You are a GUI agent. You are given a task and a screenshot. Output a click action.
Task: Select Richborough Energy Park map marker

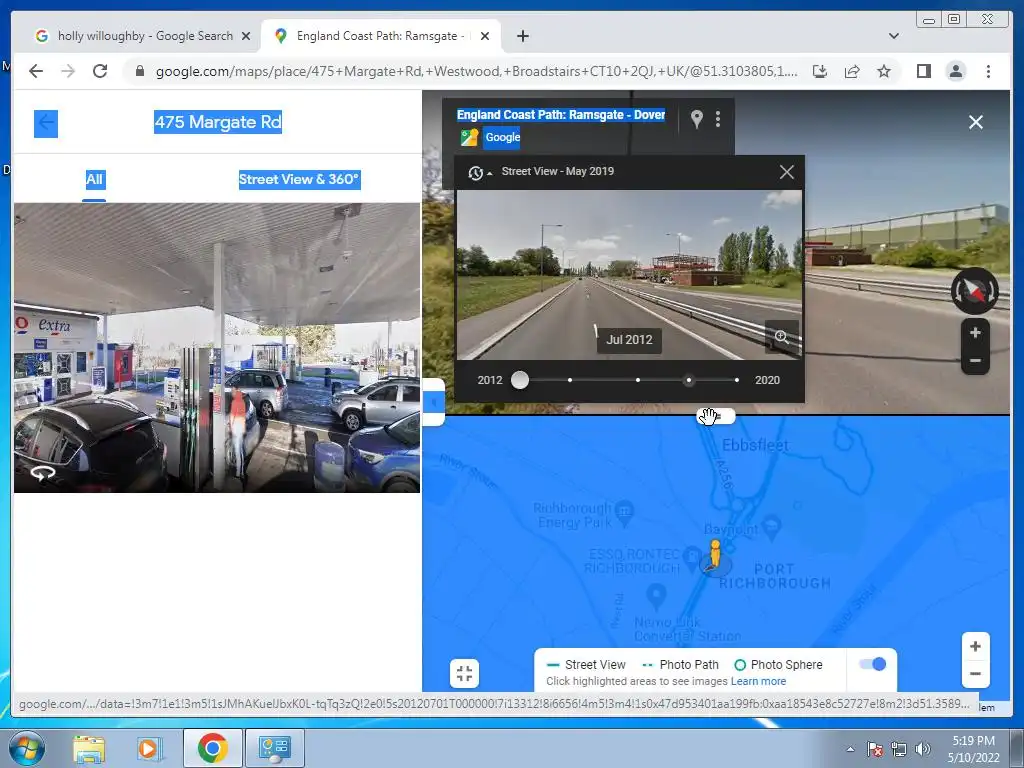(x=624, y=513)
